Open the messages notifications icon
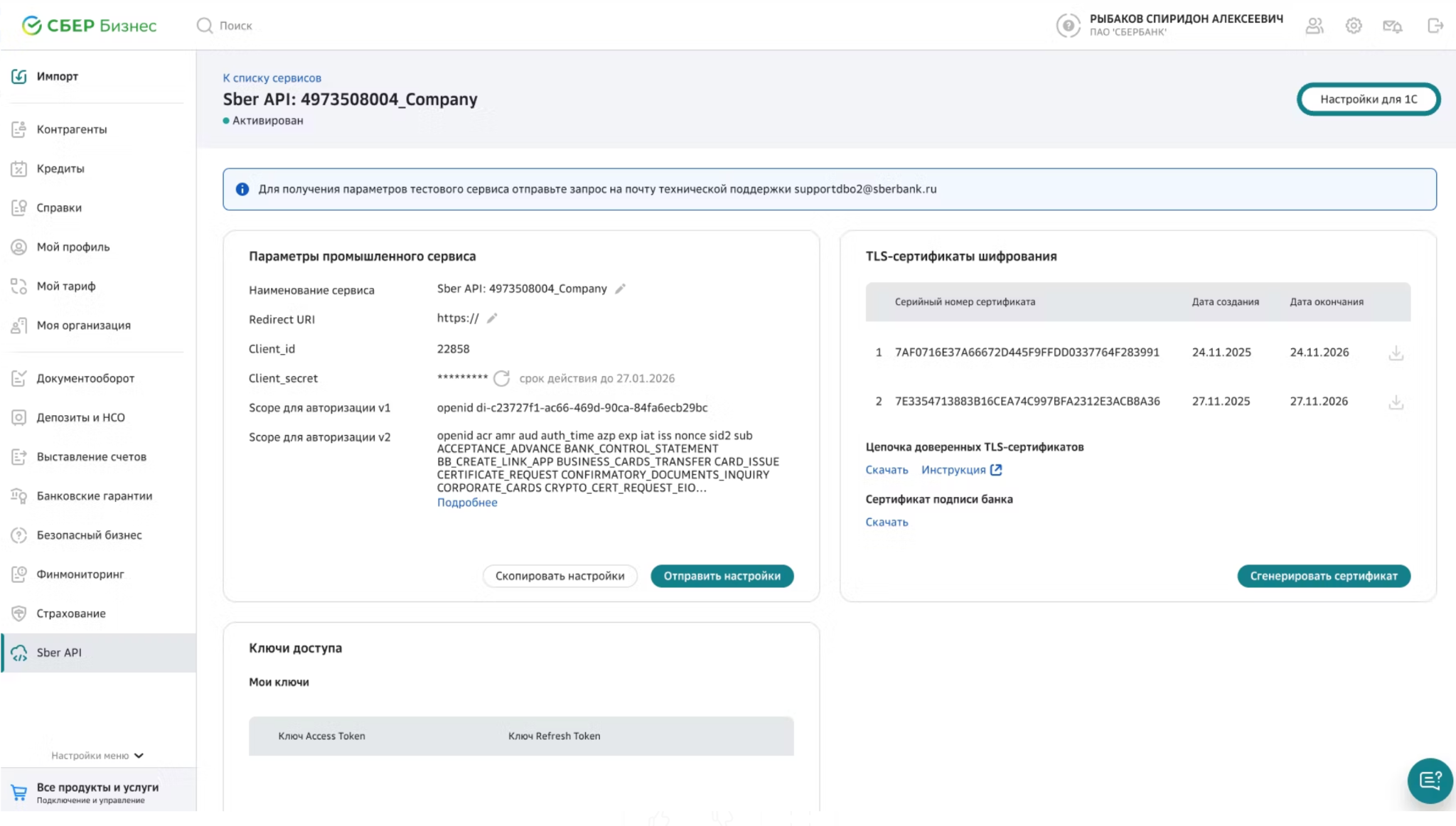Viewport: 1456px width, 826px height. tap(1392, 26)
